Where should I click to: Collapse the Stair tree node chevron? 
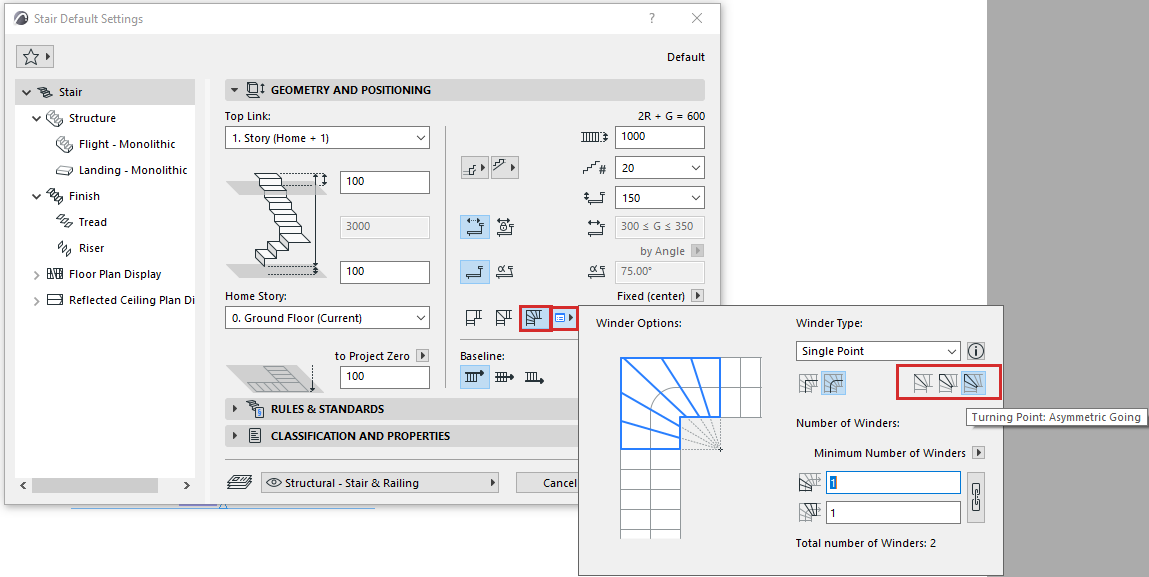[x=26, y=92]
